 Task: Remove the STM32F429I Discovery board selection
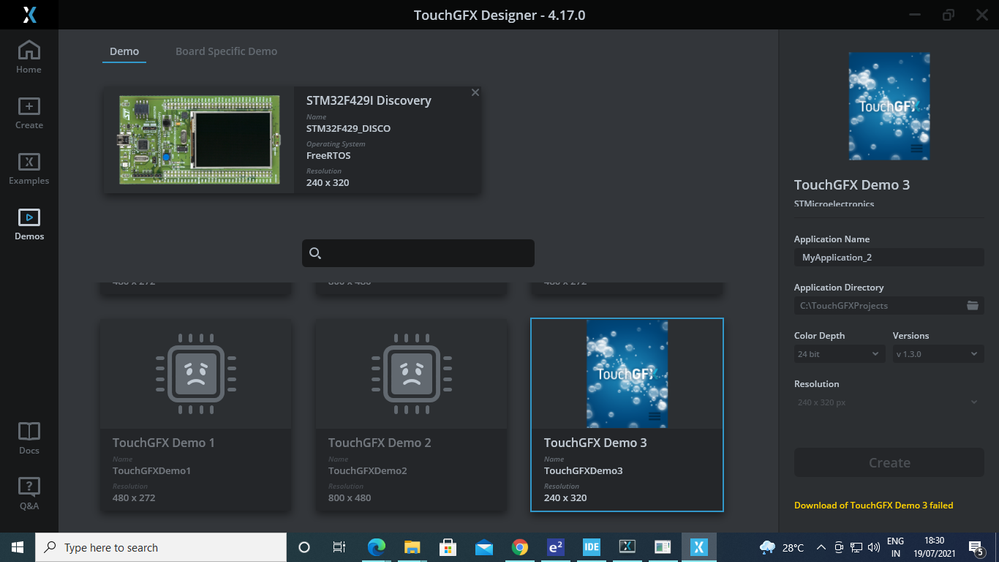pyautogui.click(x=475, y=92)
